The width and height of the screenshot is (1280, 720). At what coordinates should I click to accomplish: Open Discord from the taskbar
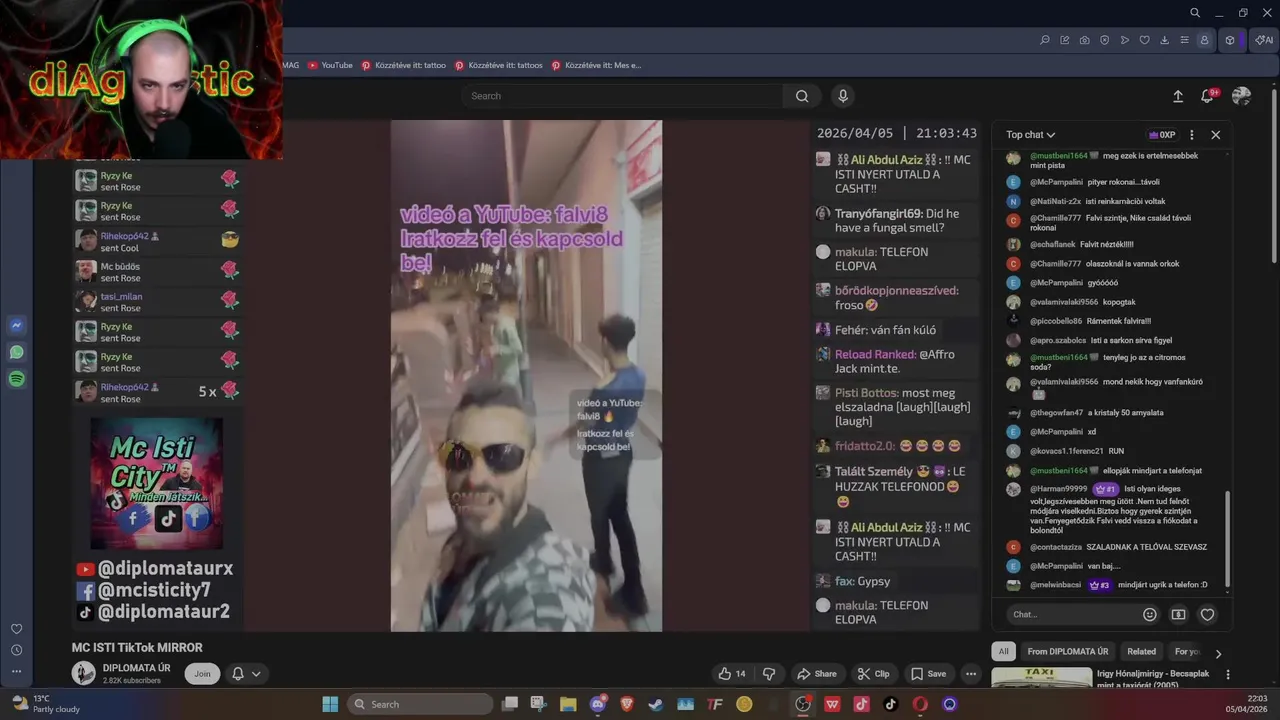coord(598,704)
